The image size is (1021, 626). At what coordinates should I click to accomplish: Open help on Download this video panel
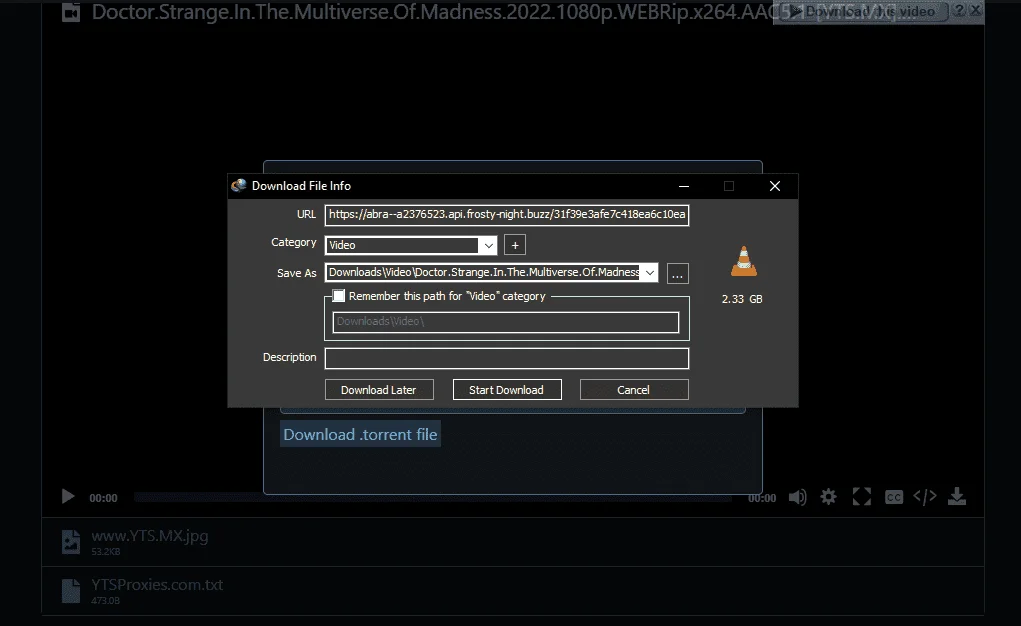959,10
